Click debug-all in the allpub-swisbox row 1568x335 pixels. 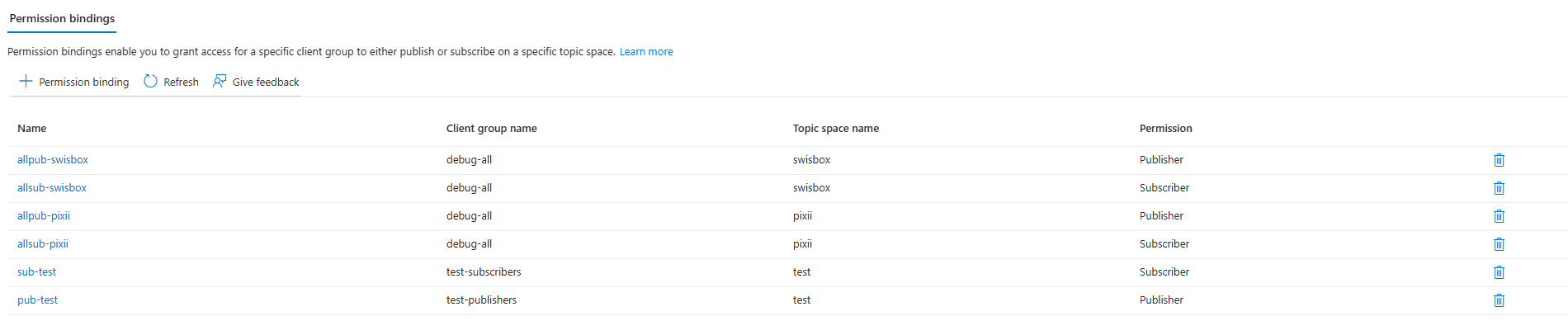[x=469, y=159]
